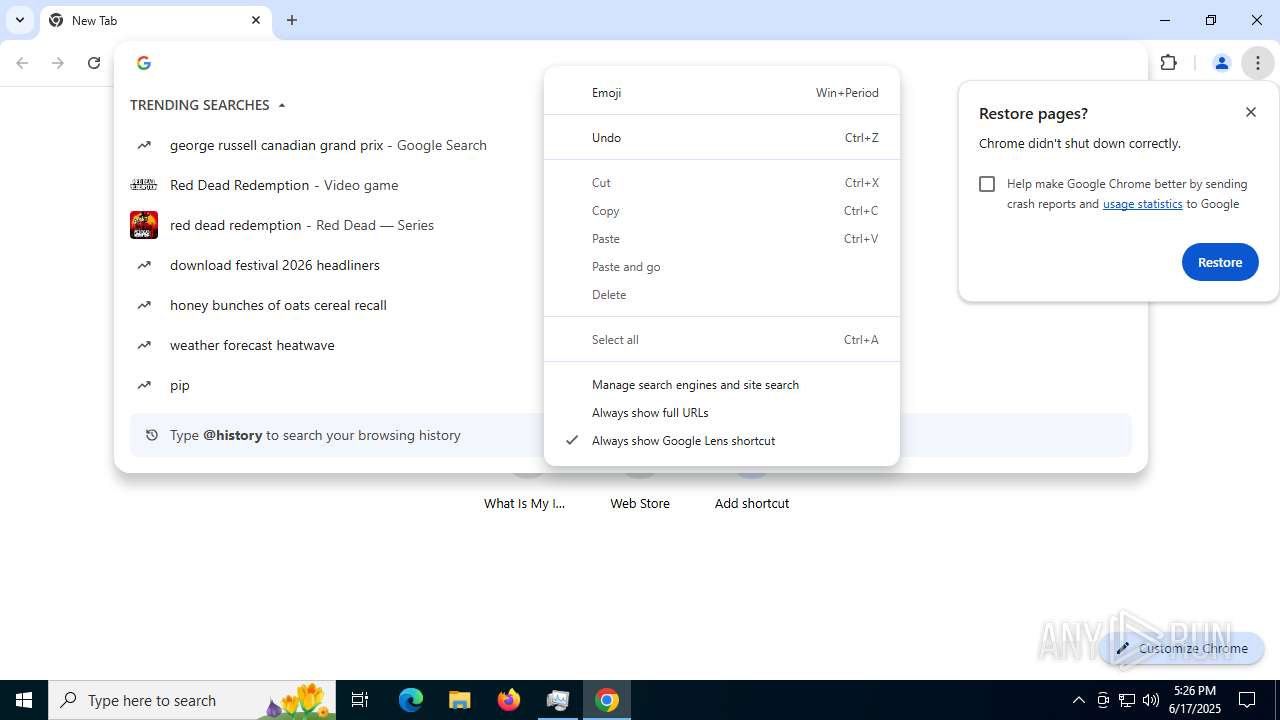The image size is (1280, 720).
Task: Select weather forecast heatwave suggestion
Action: [252, 345]
